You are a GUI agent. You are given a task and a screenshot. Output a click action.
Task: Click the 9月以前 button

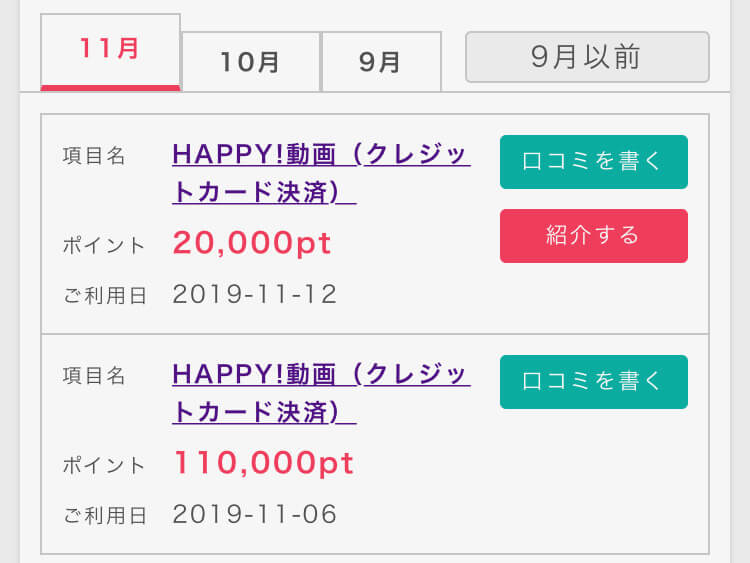click(x=587, y=57)
